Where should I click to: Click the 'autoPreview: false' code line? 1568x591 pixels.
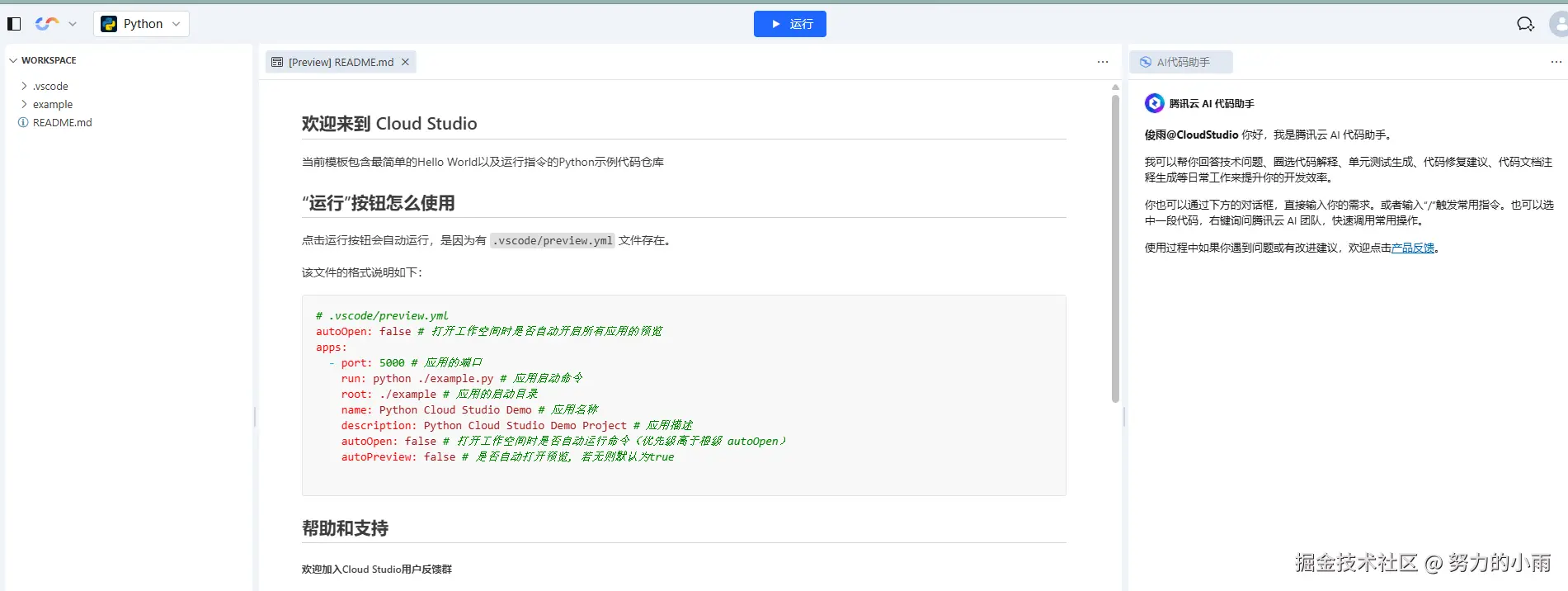click(507, 456)
